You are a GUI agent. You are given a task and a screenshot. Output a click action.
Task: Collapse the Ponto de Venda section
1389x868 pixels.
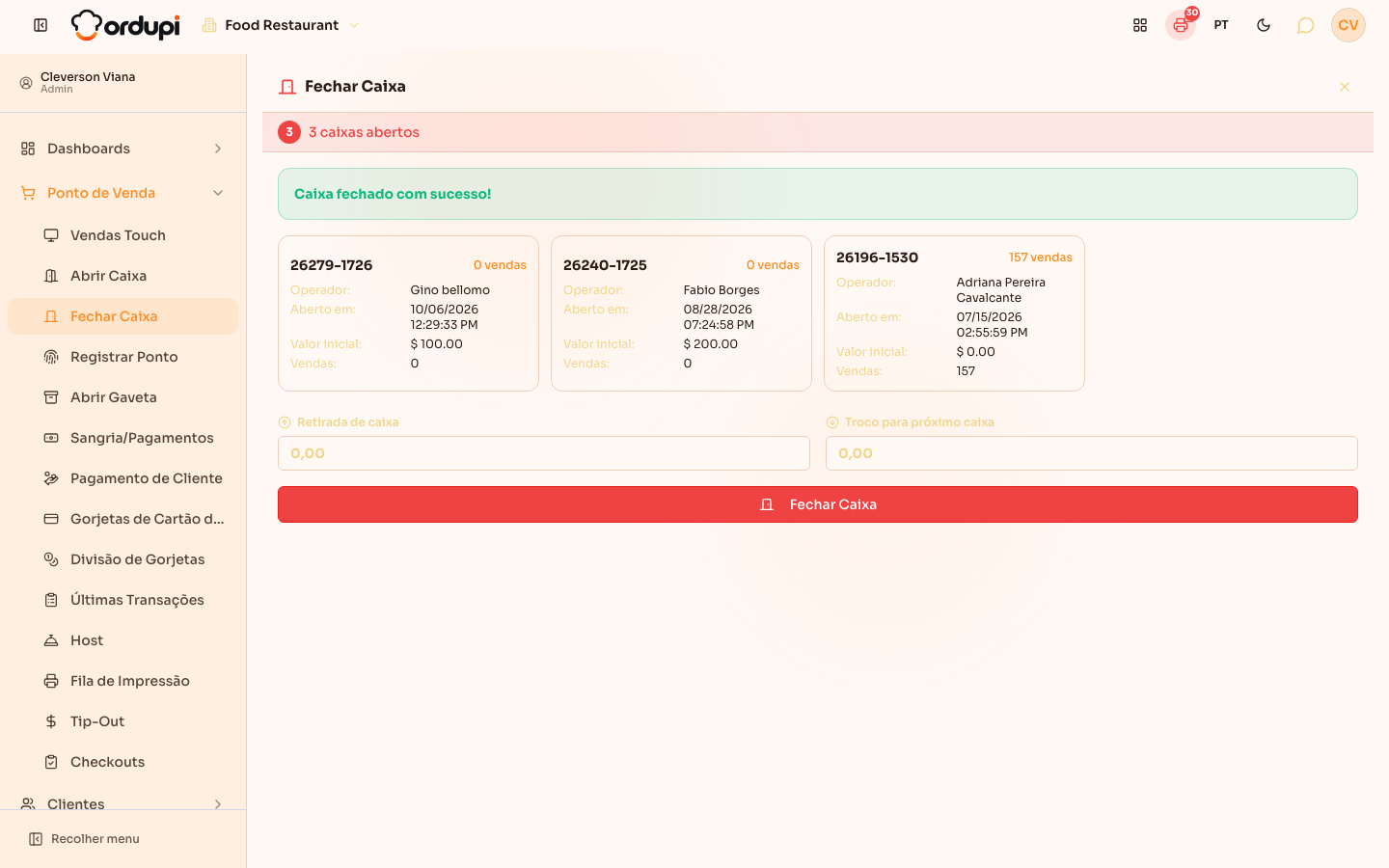(123, 193)
